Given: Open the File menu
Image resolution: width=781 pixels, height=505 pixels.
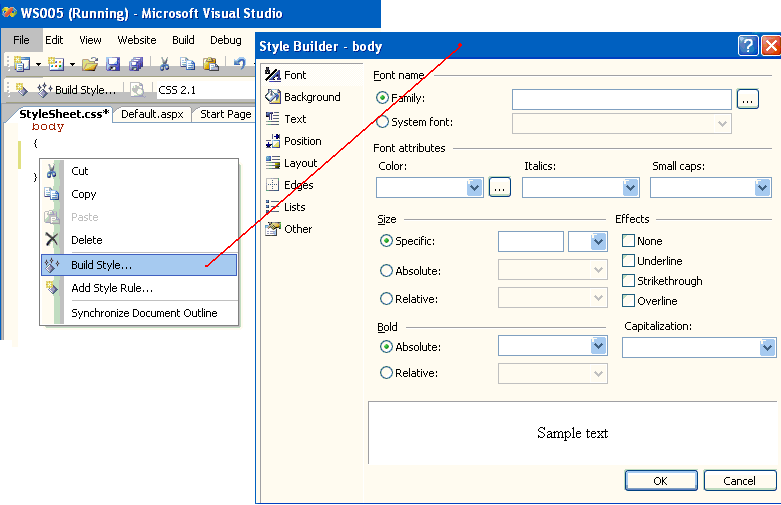Looking at the screenshot, I should coord(21,40).
